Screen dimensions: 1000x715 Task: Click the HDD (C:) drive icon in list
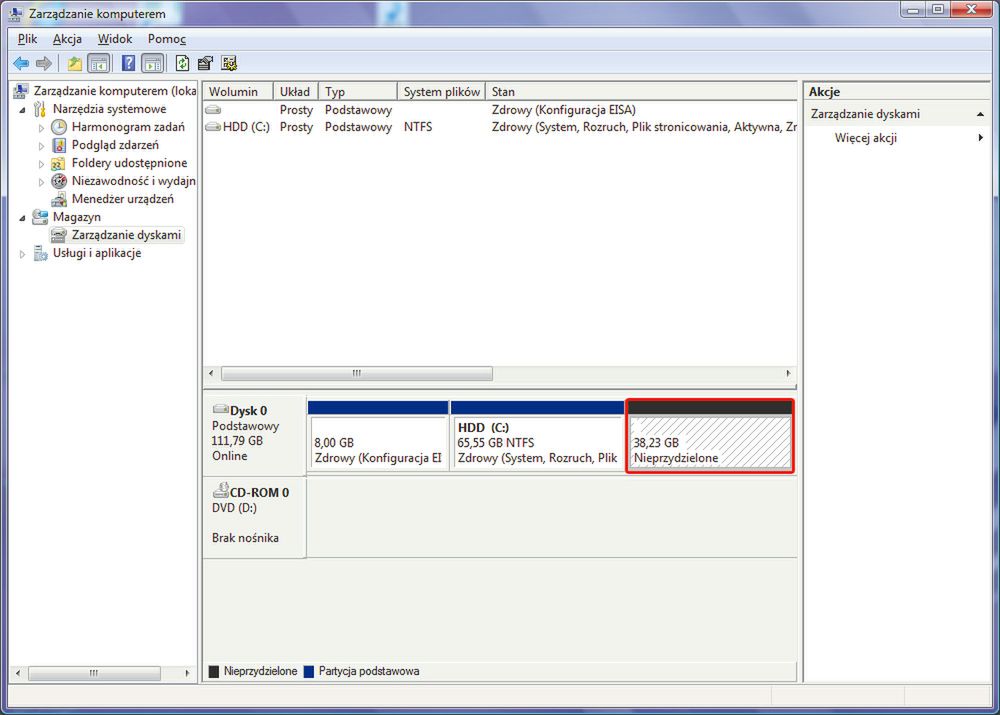[213, 127]
